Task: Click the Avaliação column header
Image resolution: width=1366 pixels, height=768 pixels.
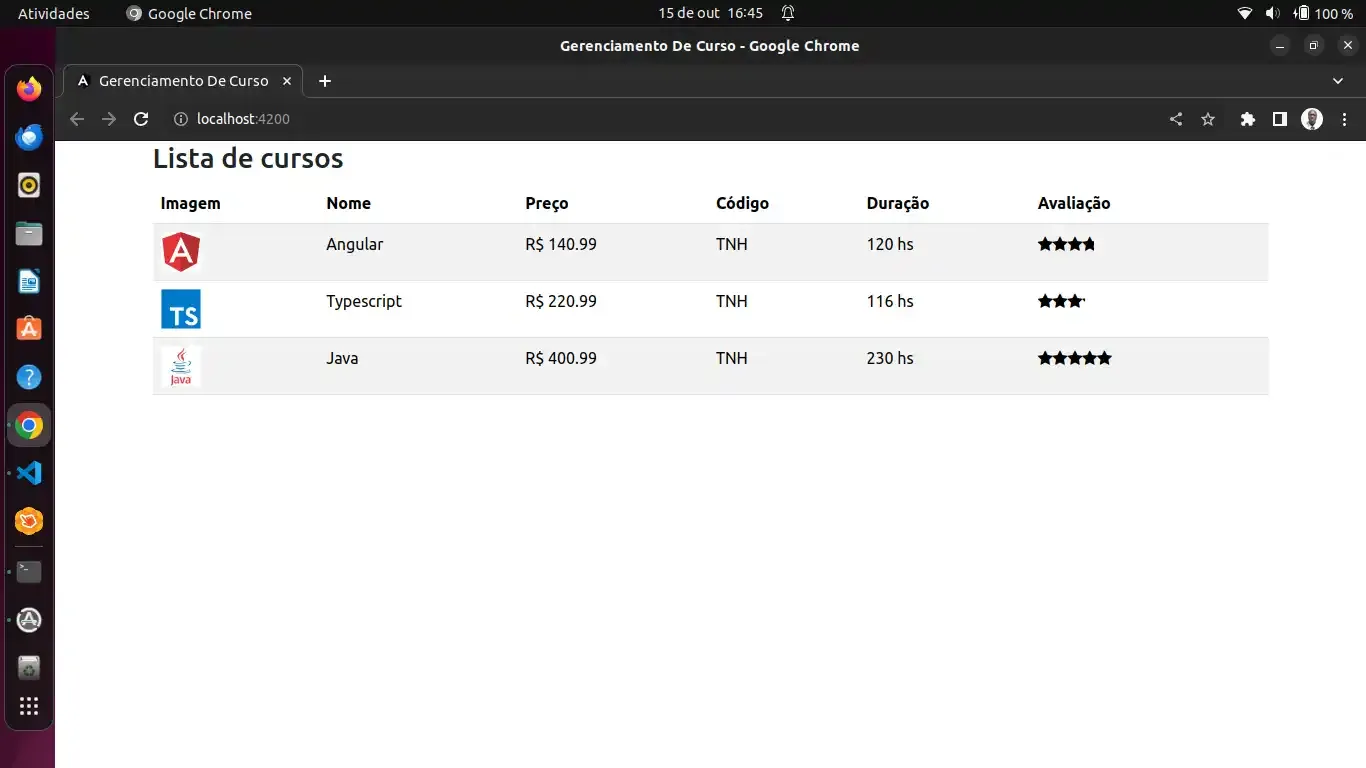Action: tap(1074, 203)
